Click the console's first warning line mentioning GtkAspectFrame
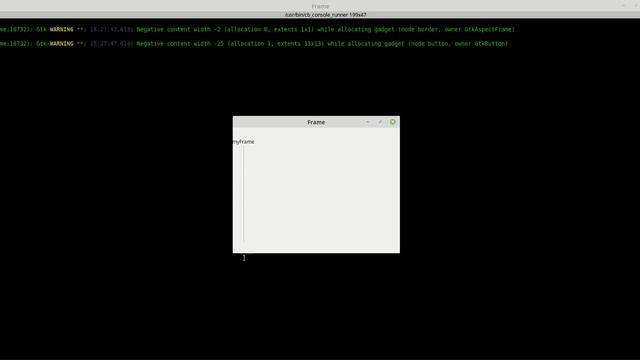640x360 pixels. point(257,29)
